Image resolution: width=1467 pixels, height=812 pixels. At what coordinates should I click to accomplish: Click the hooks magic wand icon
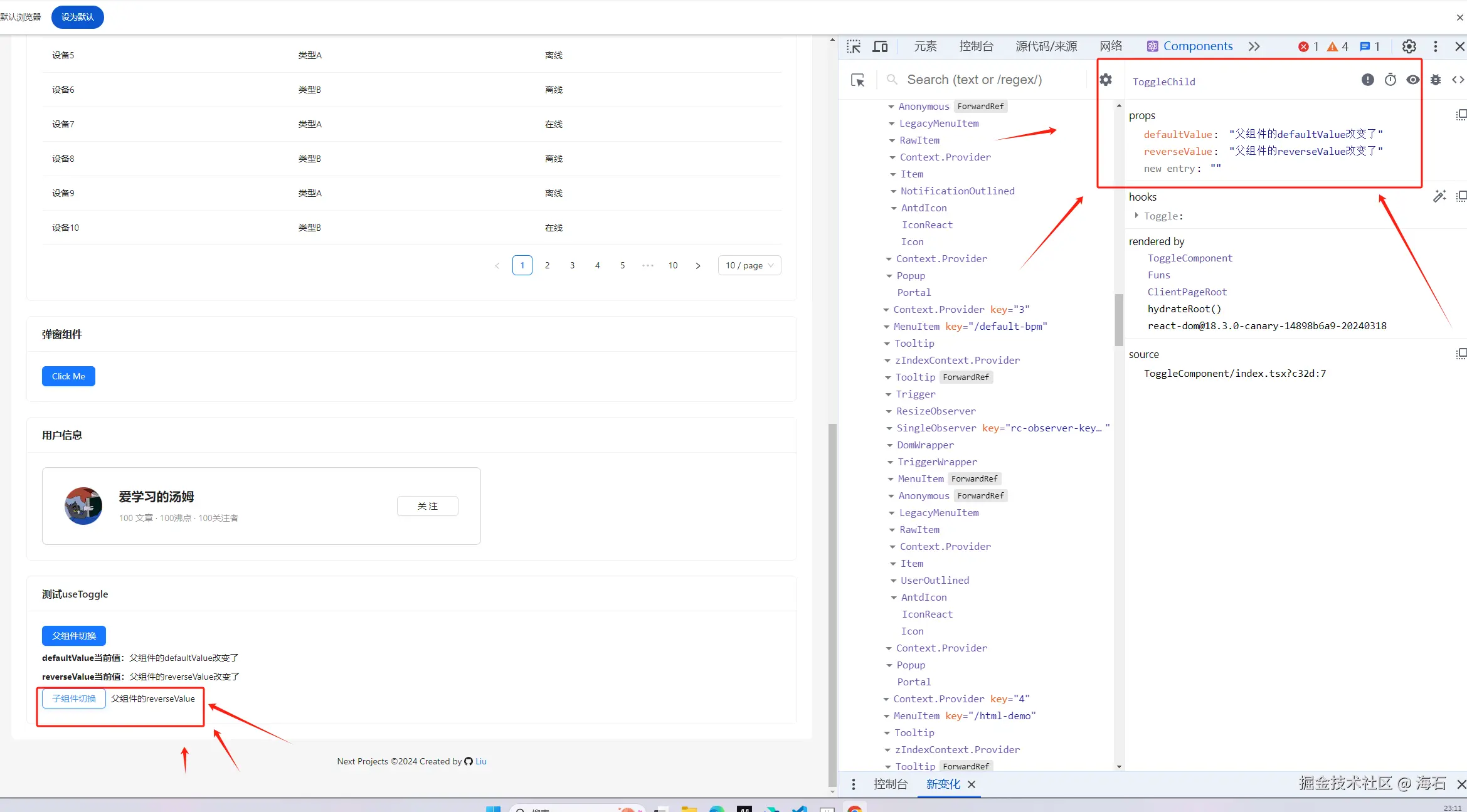click(x=1439, y=196)
